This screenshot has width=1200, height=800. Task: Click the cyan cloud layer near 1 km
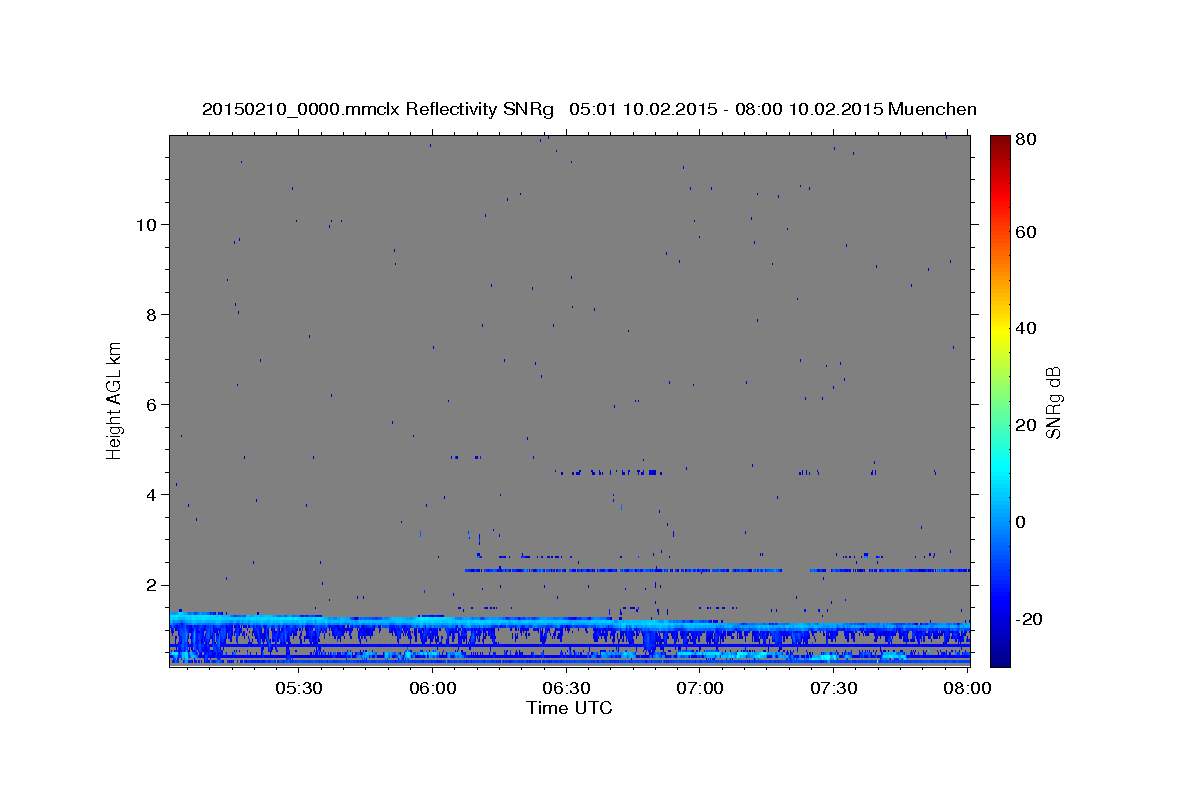[569, 623]
